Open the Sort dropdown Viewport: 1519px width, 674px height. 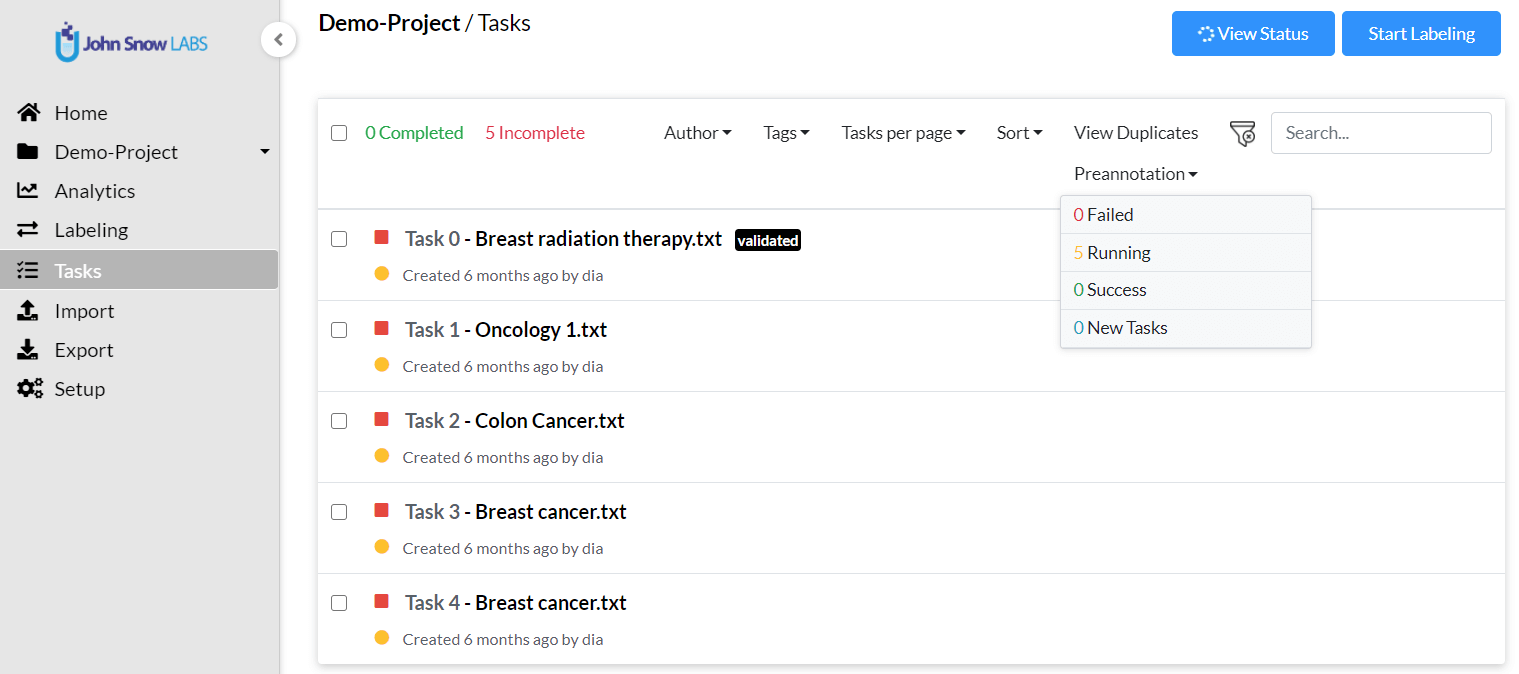click(x=1020, y=133)
